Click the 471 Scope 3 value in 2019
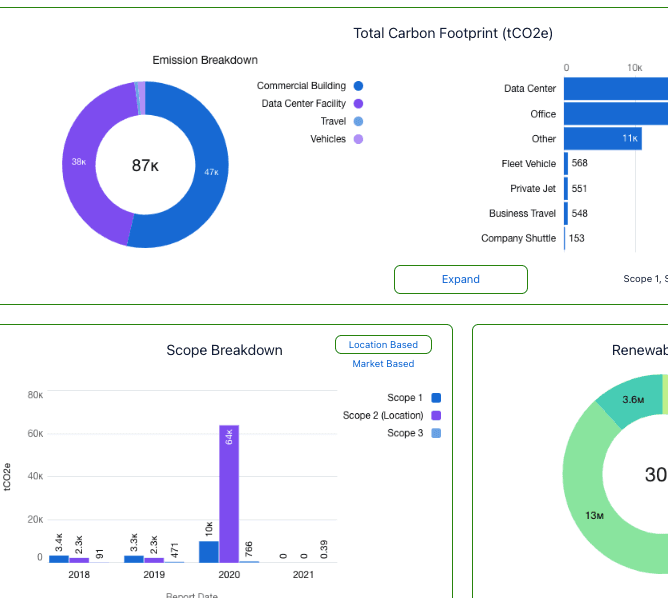Image resolution: width=668 pixels, height=598 pixels. 174,550
